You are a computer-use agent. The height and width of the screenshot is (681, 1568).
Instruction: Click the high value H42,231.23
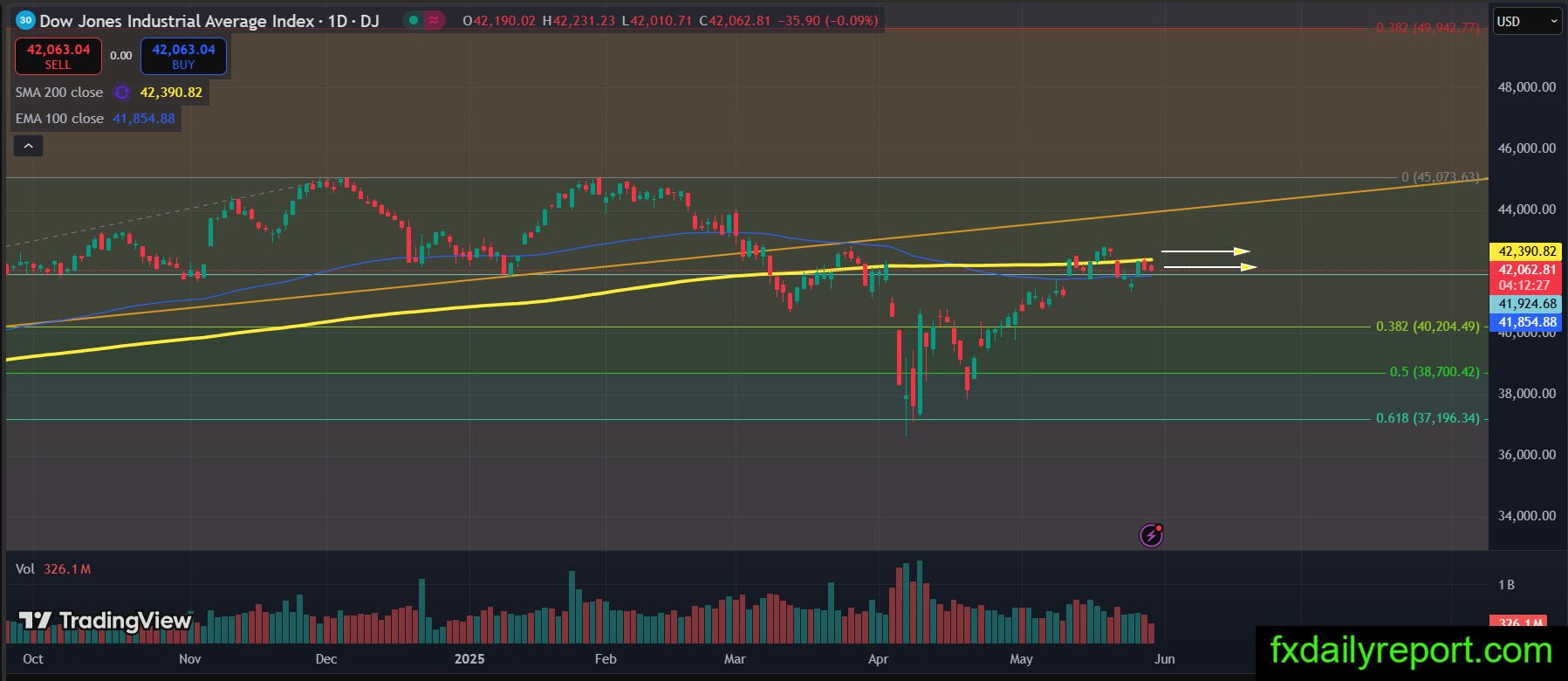click(580, 20)
